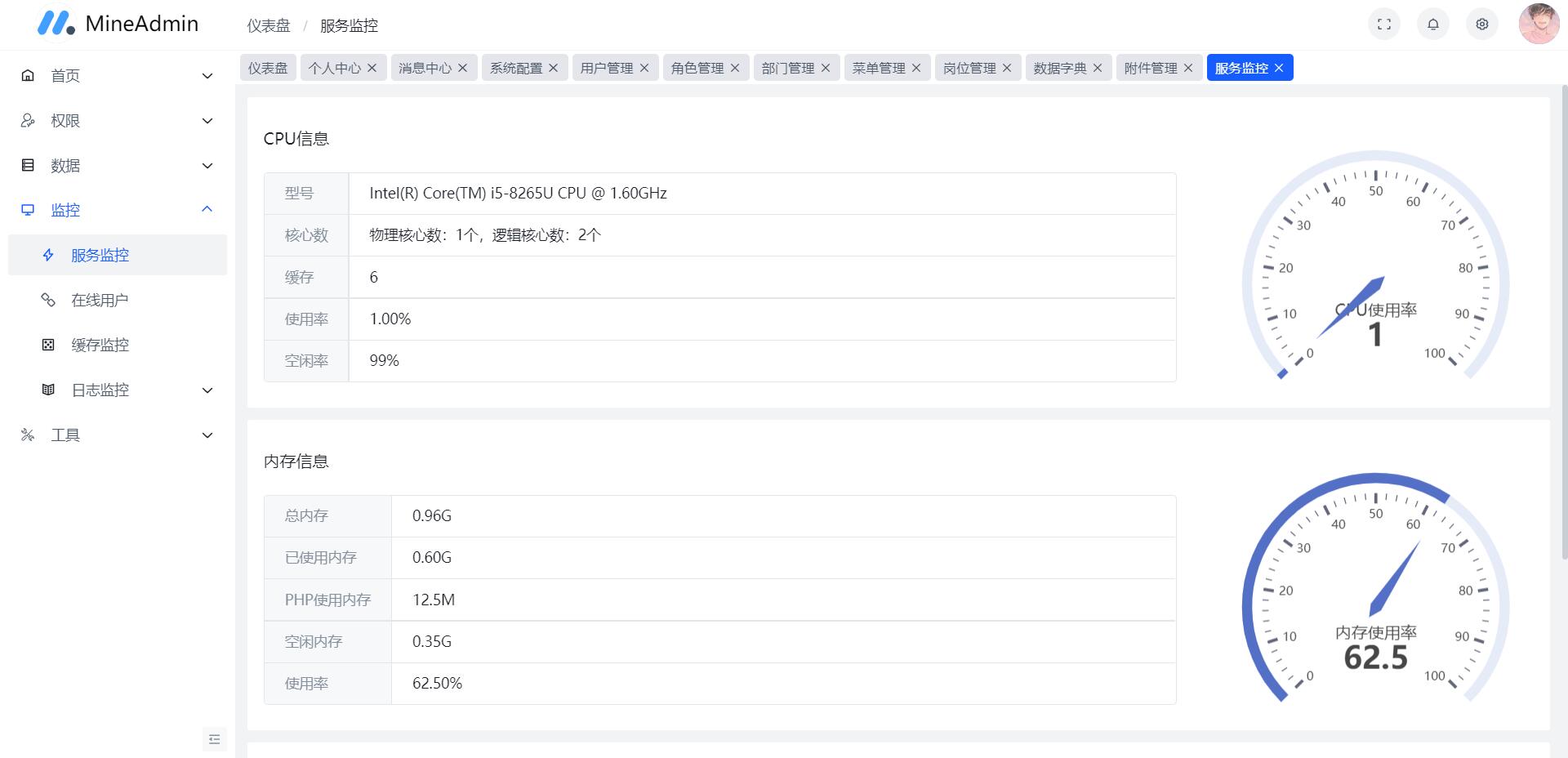Click the 日志监控 book icon

pyautogui.click(x=48, y=390)
